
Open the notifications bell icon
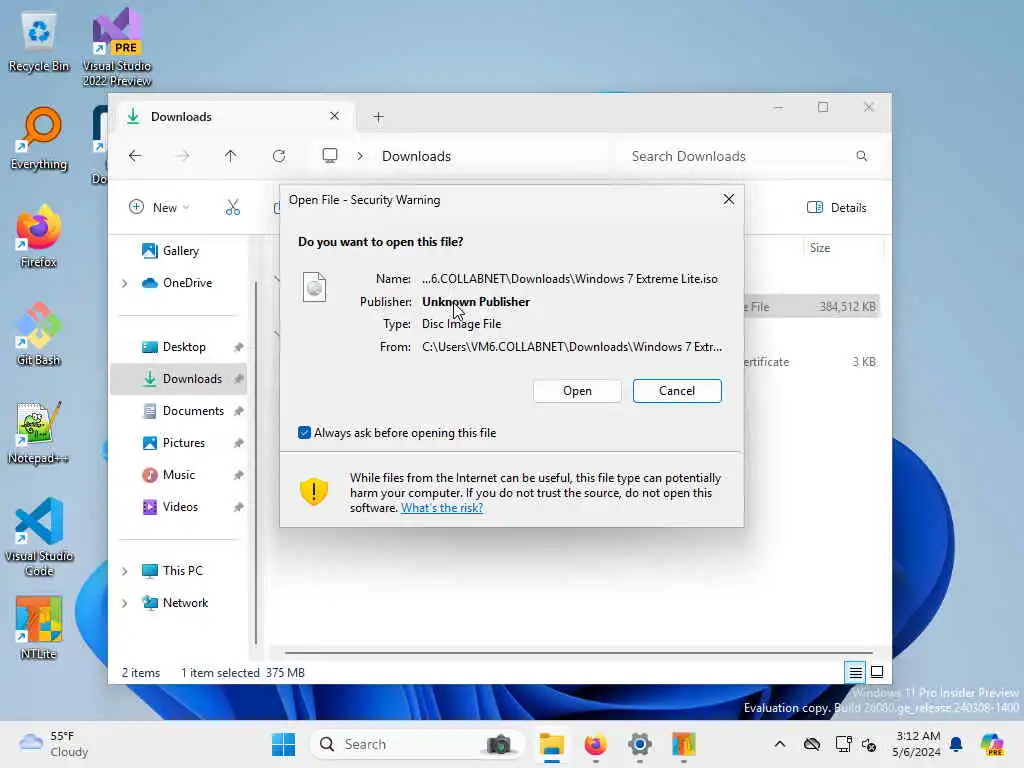tap(956, 744)
